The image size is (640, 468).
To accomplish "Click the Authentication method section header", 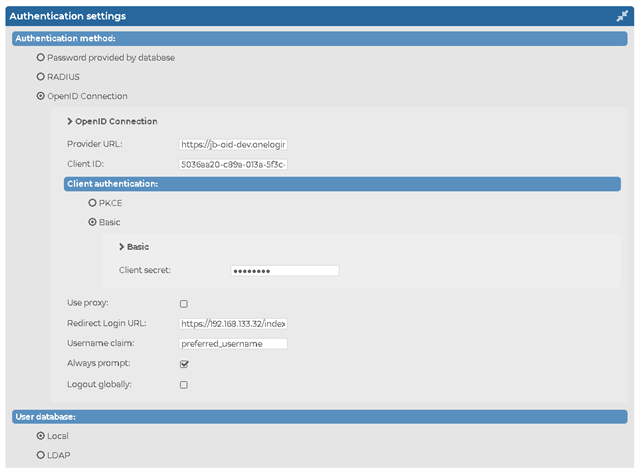I will (x=320, y=38).
